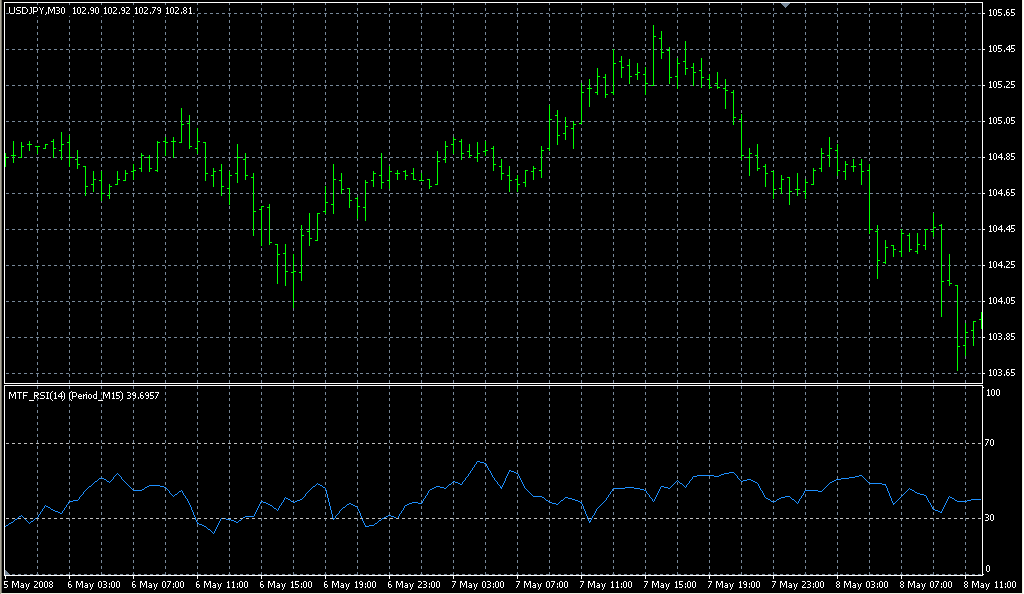Click the 105.65 price scale label
The image size is (1024, 594).
(x=1001, y=13)
